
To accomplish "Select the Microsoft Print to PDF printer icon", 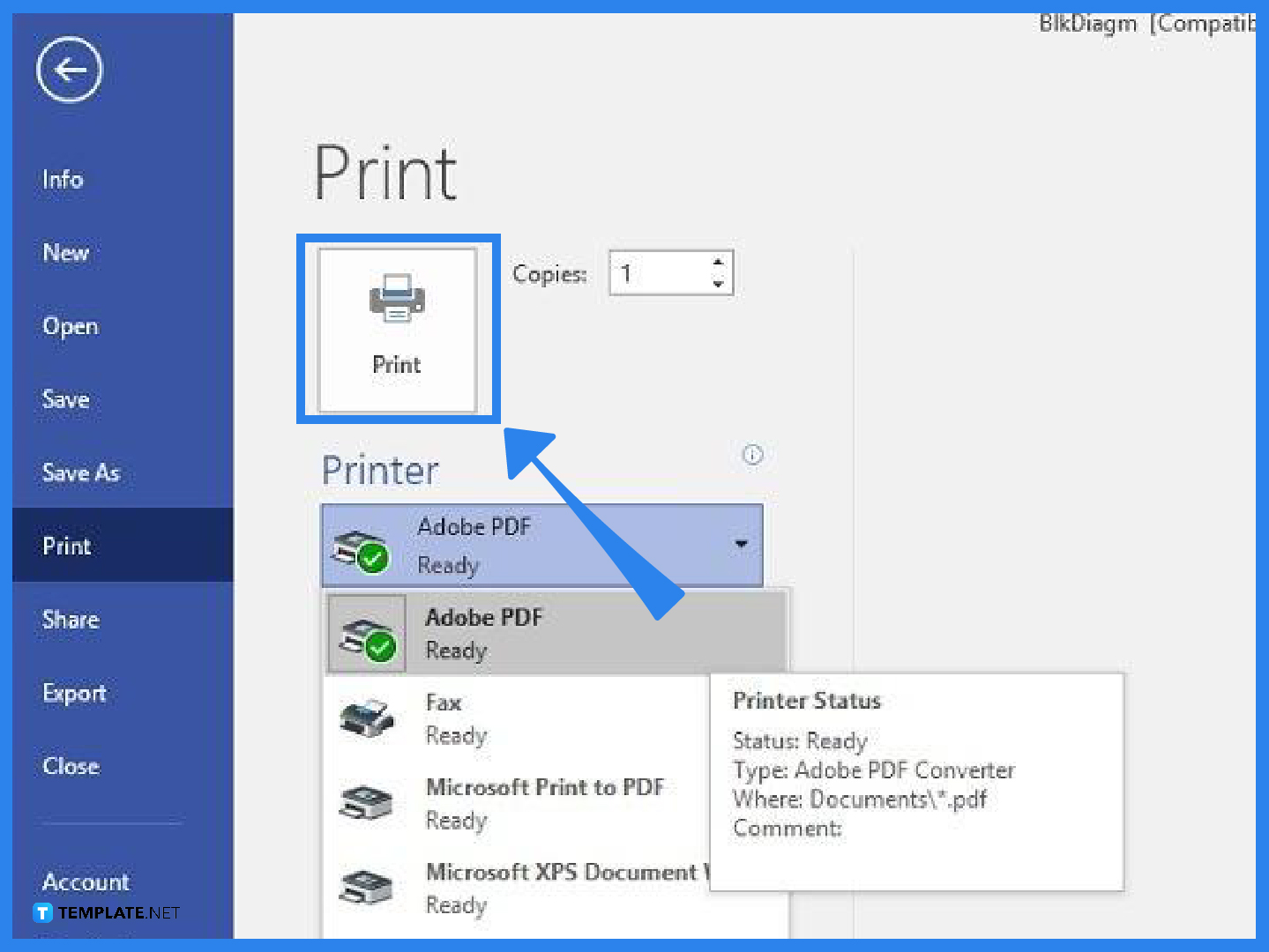I will (368, 802).
